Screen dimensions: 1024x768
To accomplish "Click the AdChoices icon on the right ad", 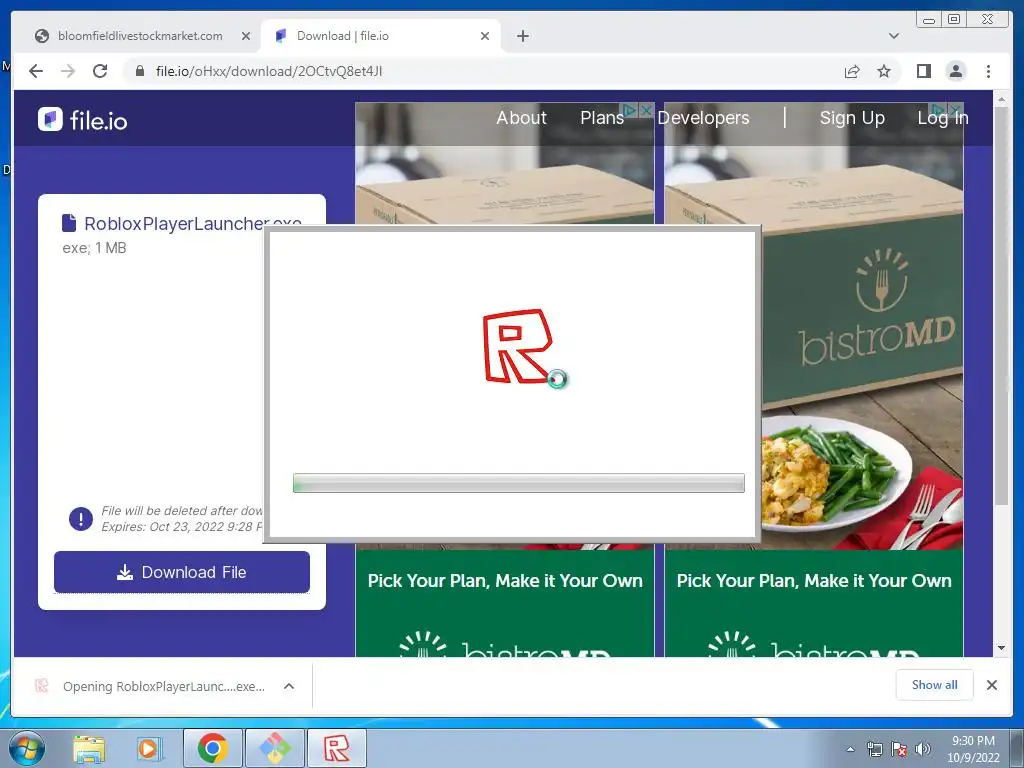I will [939, 110].
